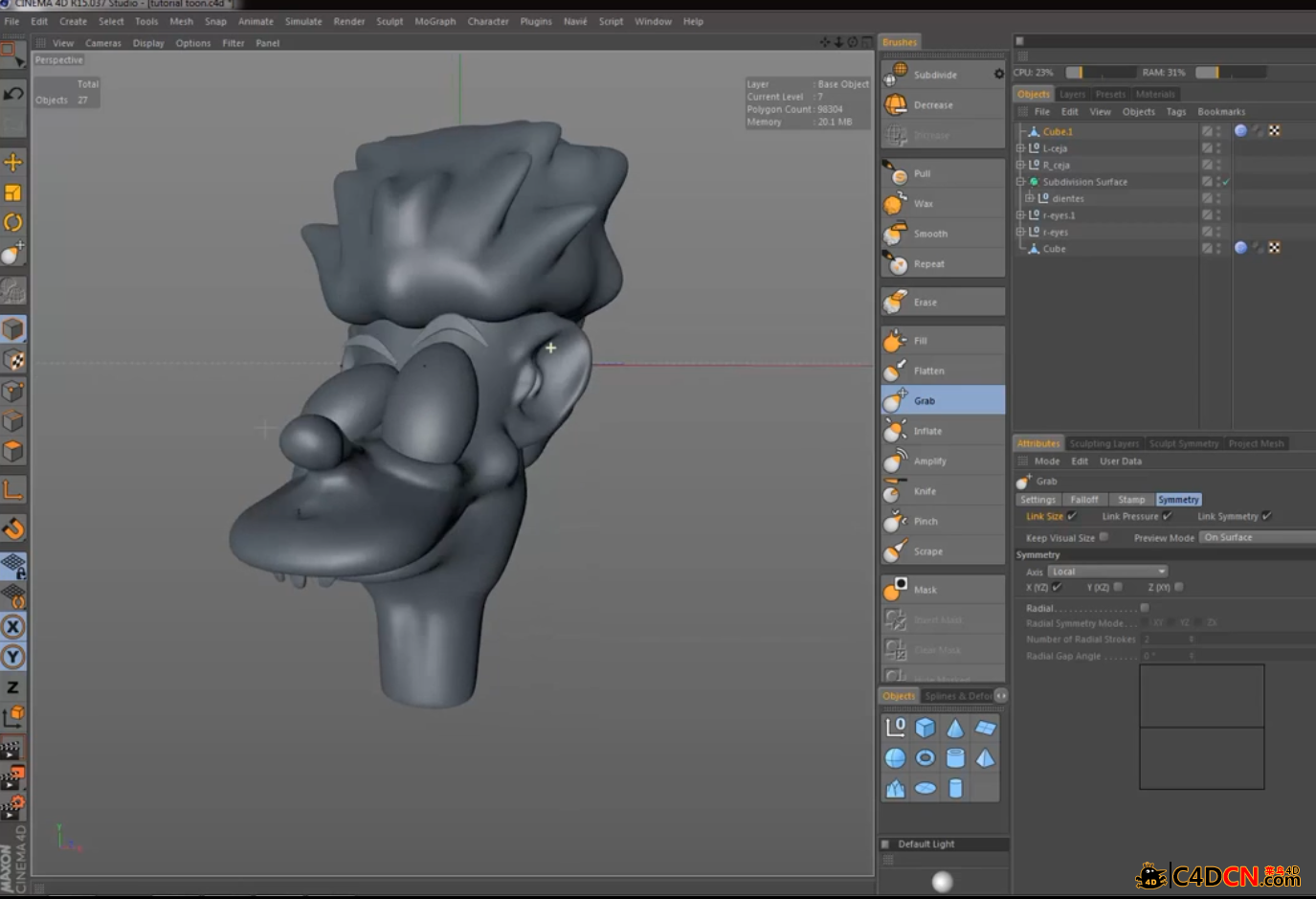Select the Flatten sculpt brush
Viewport: 1316px width, 899px height.
(x=943, y=371)
